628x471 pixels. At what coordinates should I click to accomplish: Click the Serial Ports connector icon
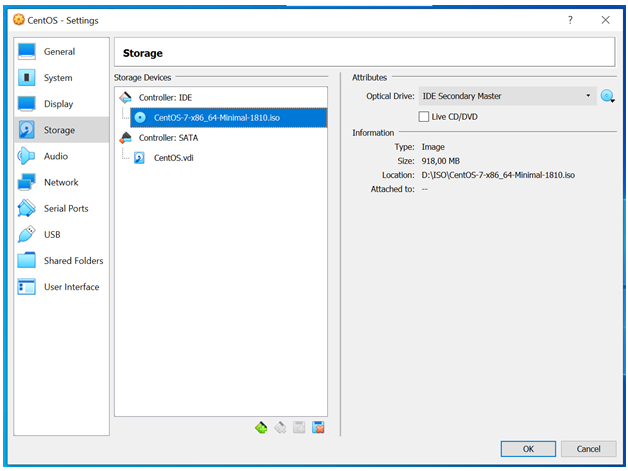point(26,208)
